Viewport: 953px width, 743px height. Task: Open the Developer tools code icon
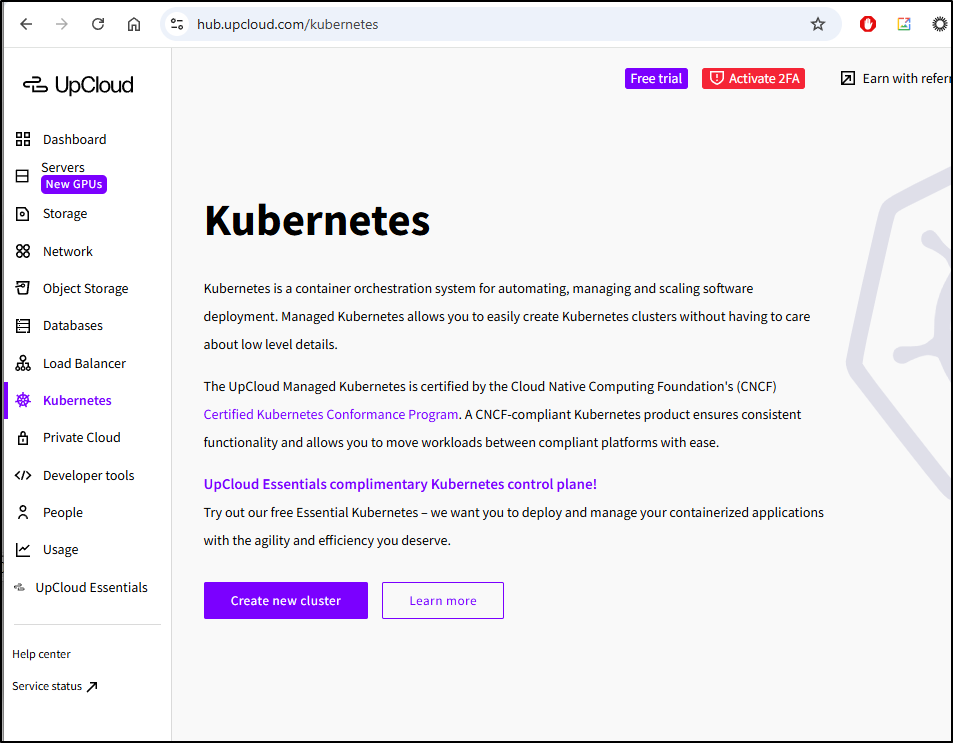point(23,475)
